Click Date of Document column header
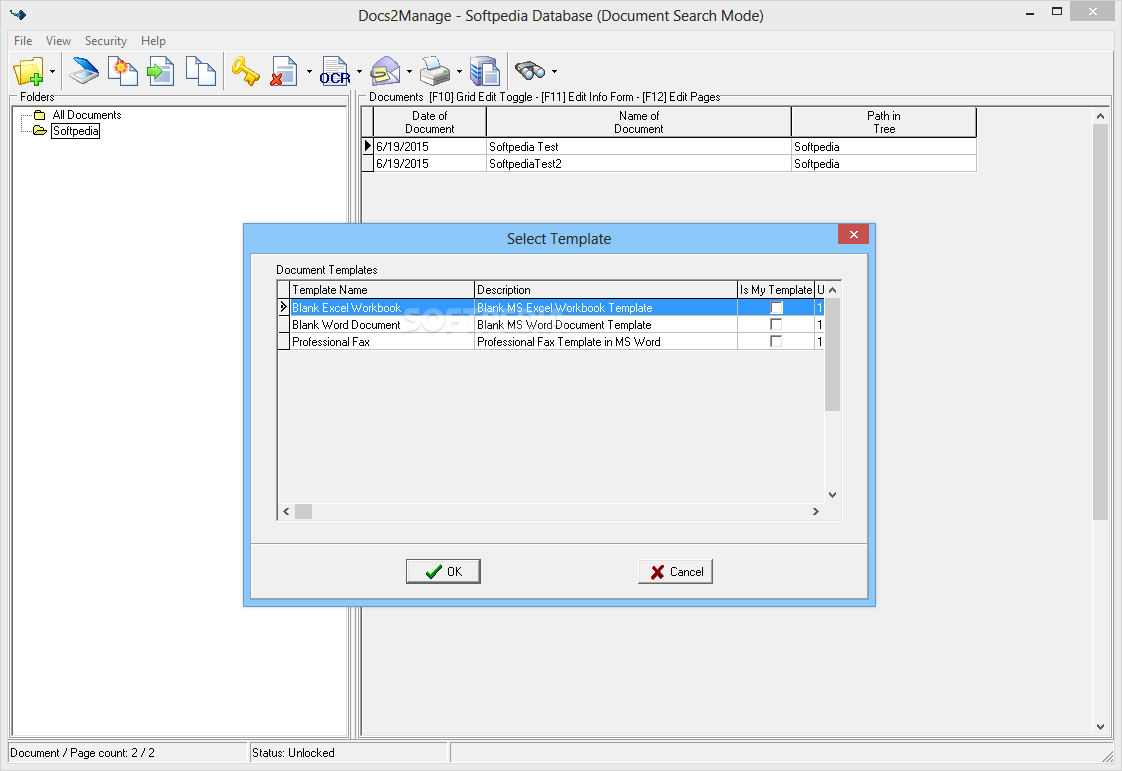1122x771 pixels. [429, 122]
